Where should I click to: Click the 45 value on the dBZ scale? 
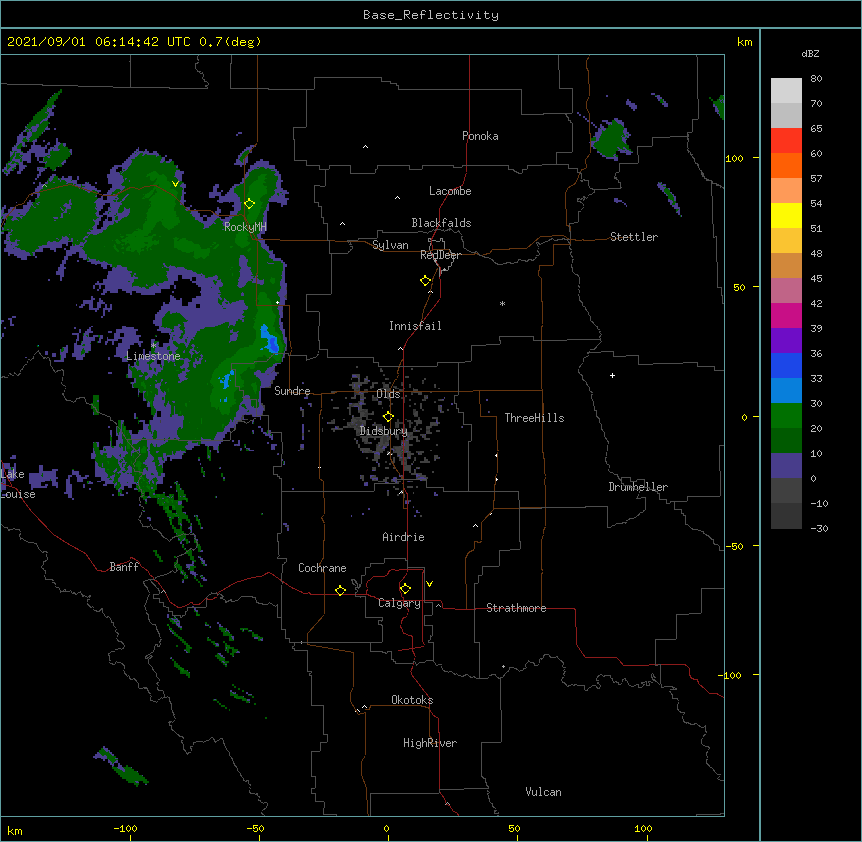pos(816,279)
